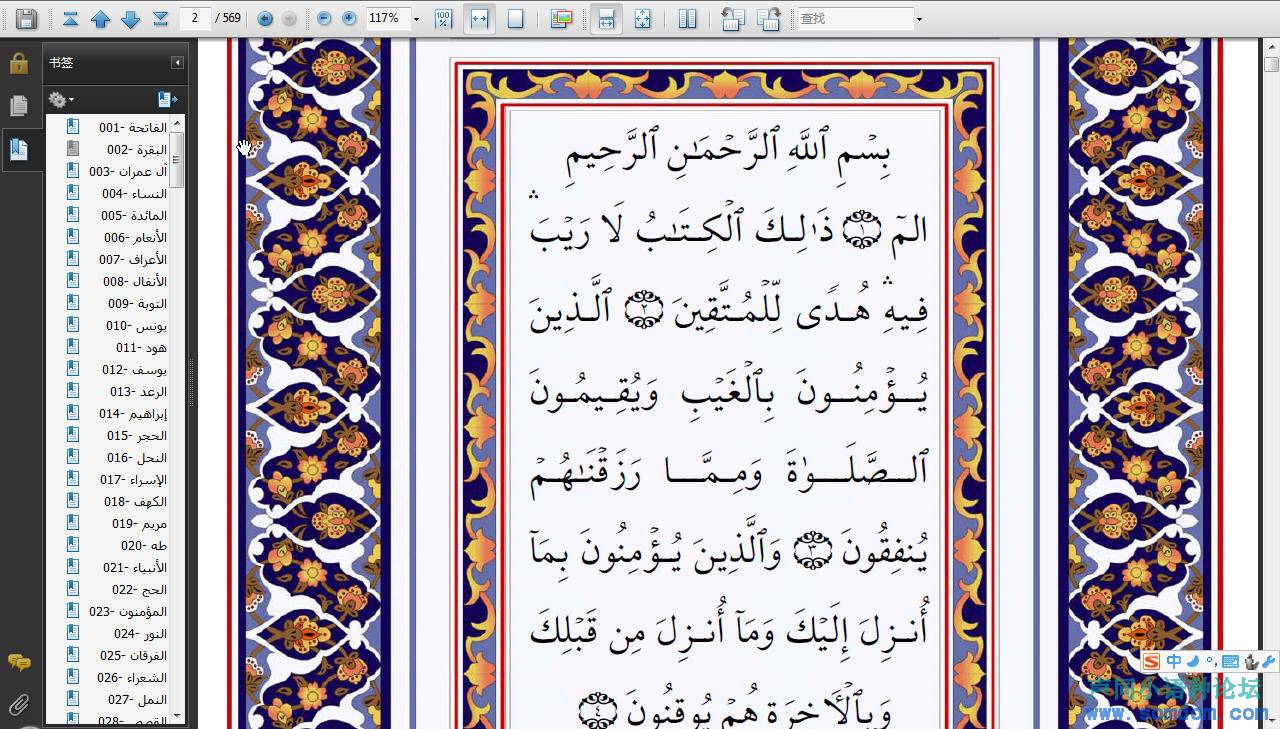Zoom out with the minus button

point(324,18)
